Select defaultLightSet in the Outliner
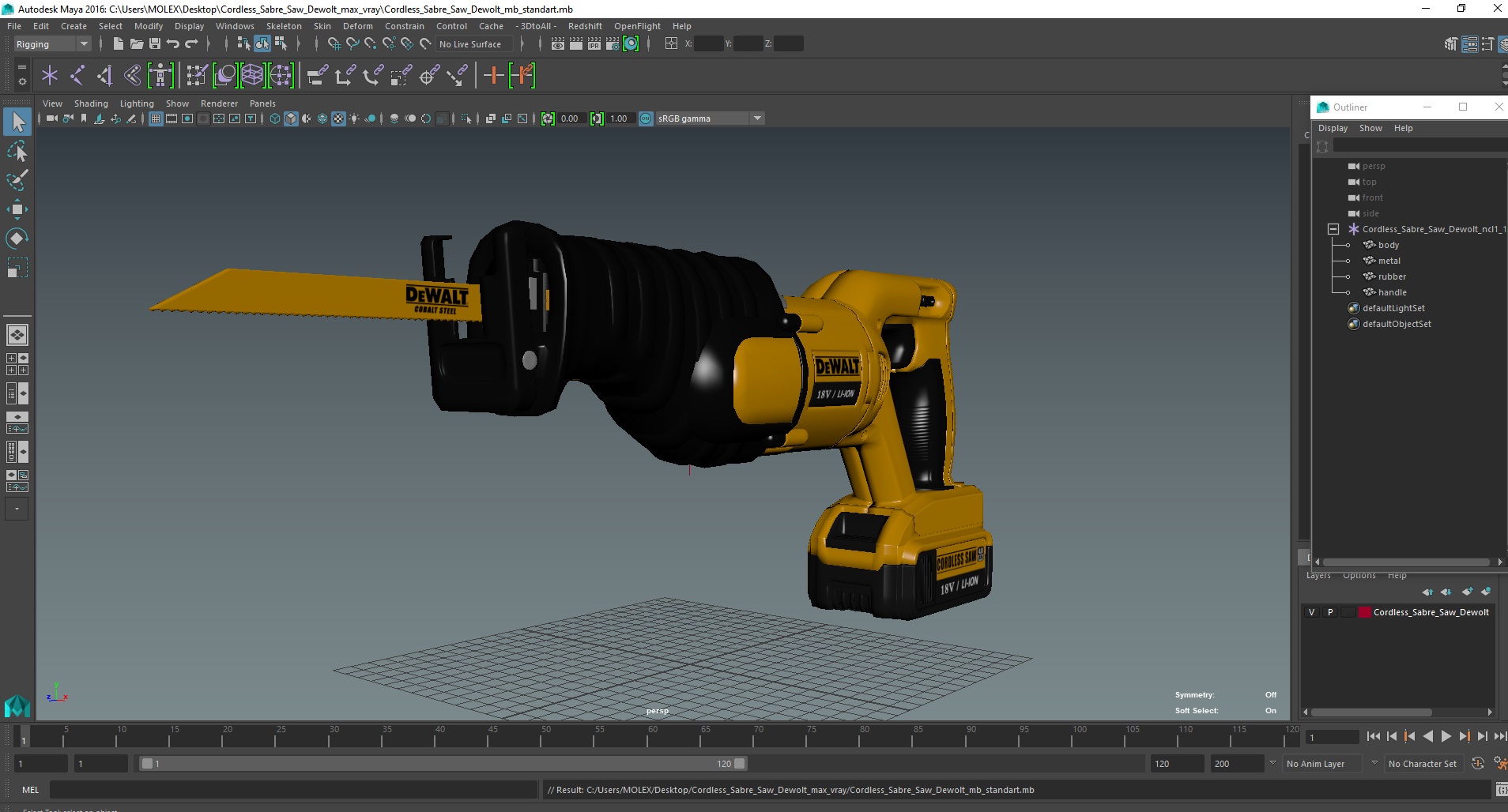Screen dimensions: 1508x812 tap(1393, 308)
